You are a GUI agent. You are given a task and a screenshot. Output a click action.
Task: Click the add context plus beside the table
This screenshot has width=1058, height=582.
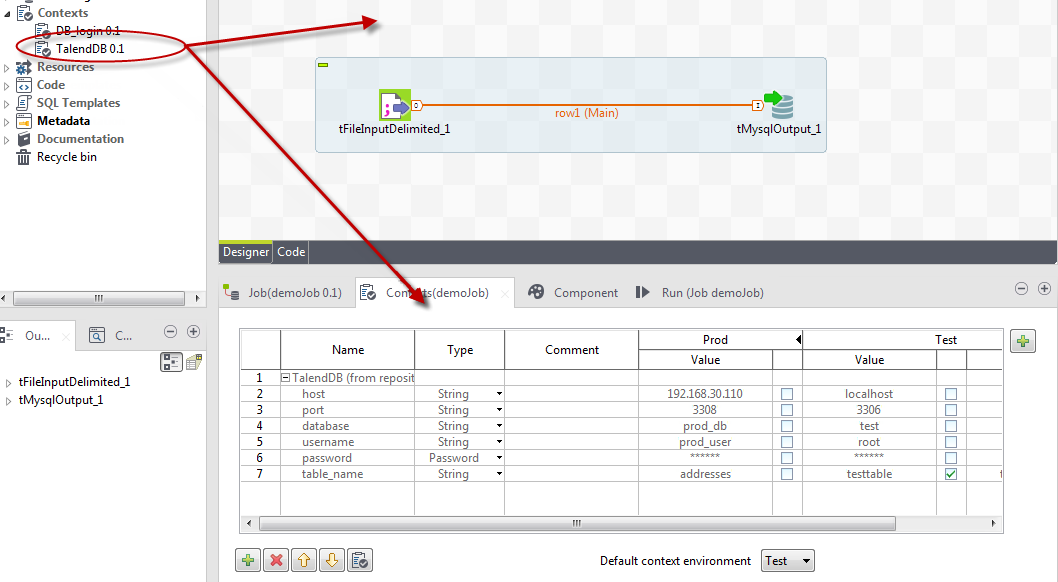pyautogui.click(x=1022, y=342)
